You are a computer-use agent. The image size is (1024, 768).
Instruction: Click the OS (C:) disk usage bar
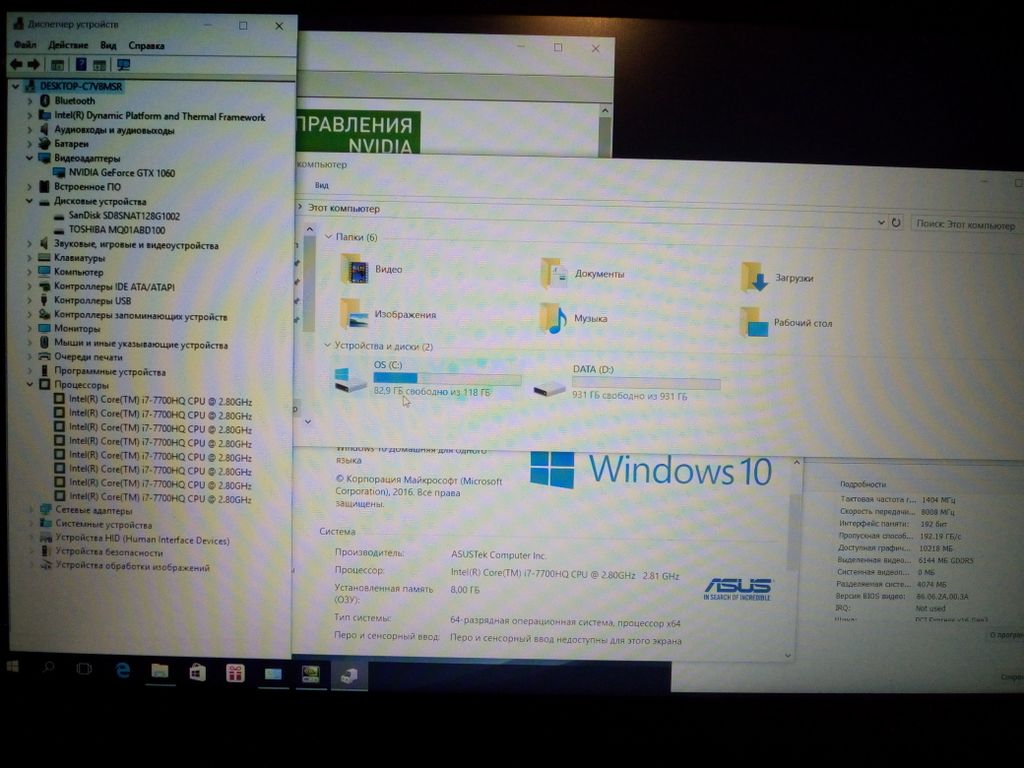447,378
